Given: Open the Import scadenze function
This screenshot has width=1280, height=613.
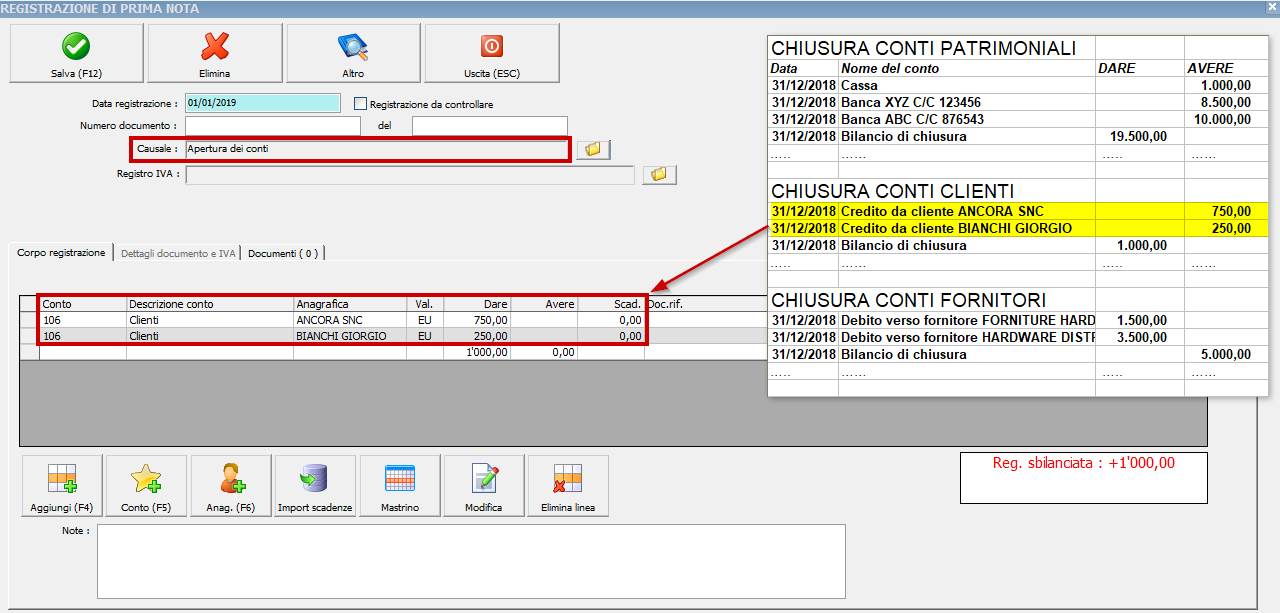Looking at the screenshot, I should coord(315,486).
